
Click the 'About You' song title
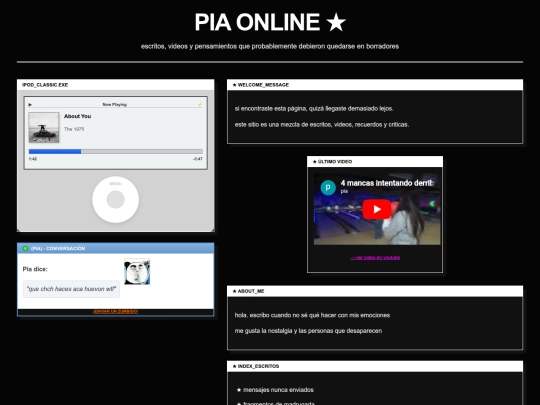(x=77, y=116)
